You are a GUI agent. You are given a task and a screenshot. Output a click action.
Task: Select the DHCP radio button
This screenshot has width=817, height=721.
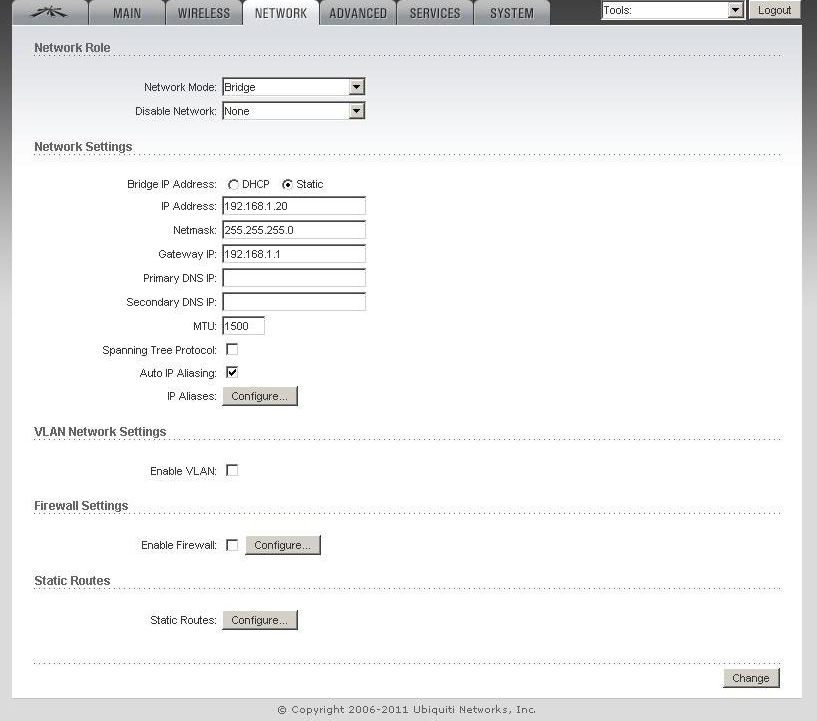pos(233,184)
